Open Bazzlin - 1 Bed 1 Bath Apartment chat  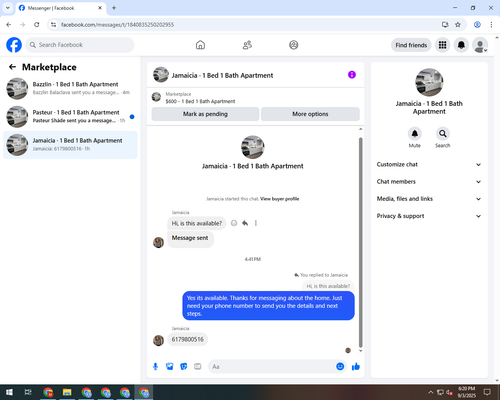tap(70, 89)
